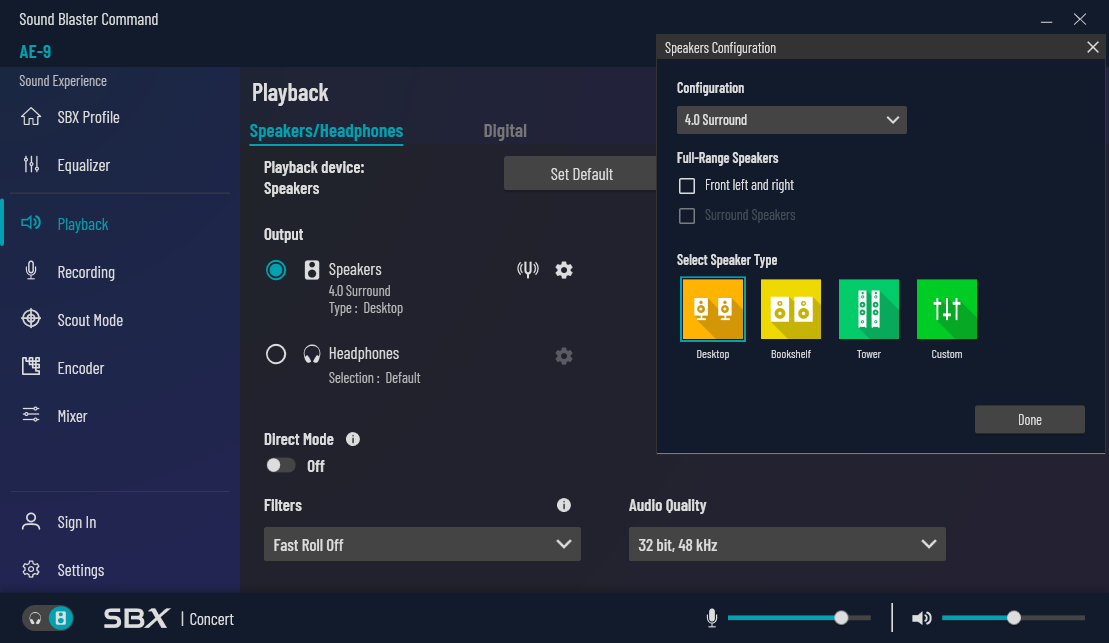Click the Set Default button
This screenshot has width=1109, height=643.
[x=581, y=174]
